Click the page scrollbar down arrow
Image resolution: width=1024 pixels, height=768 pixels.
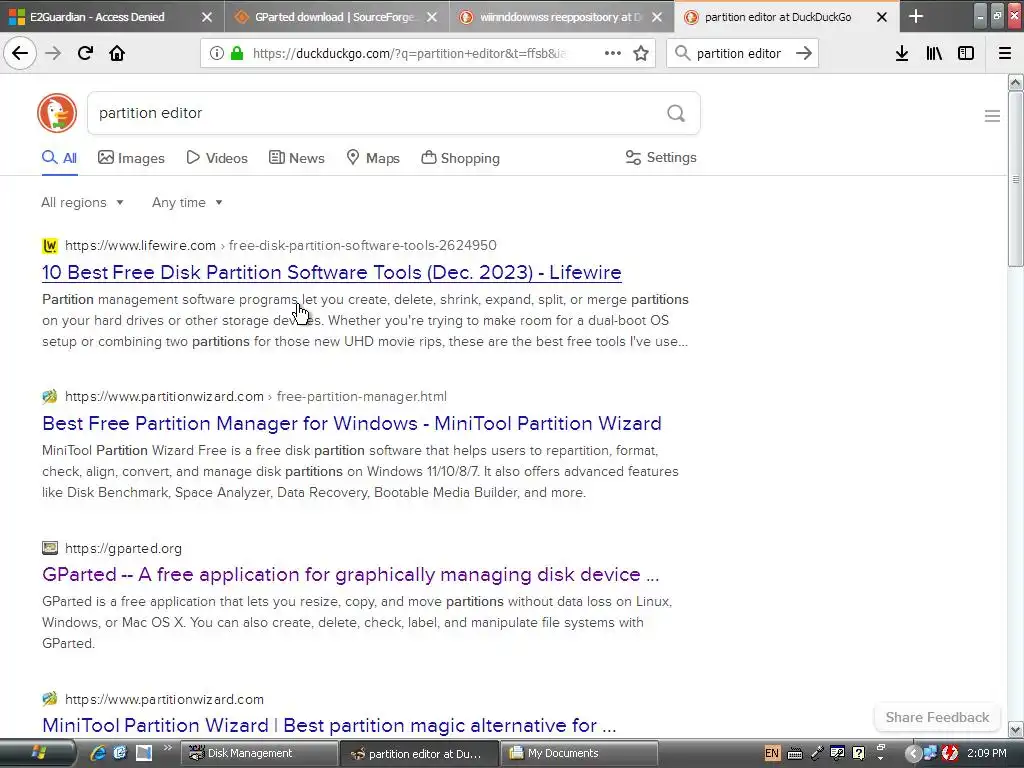click(1016, 729)
